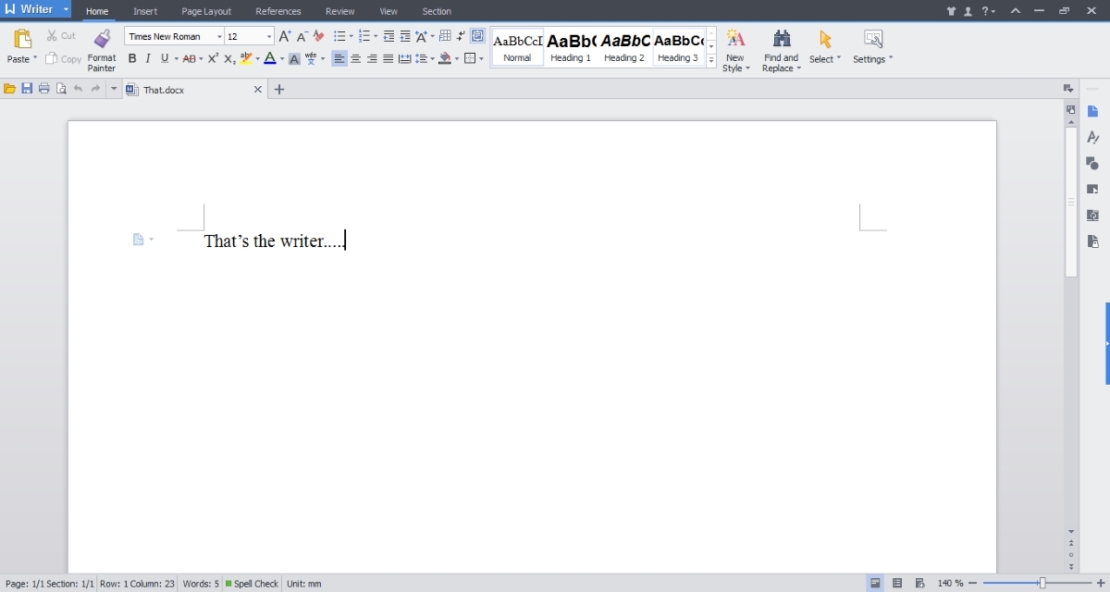Open the font size dropdown
1110x592 pixels.
[x=266, y=35]
